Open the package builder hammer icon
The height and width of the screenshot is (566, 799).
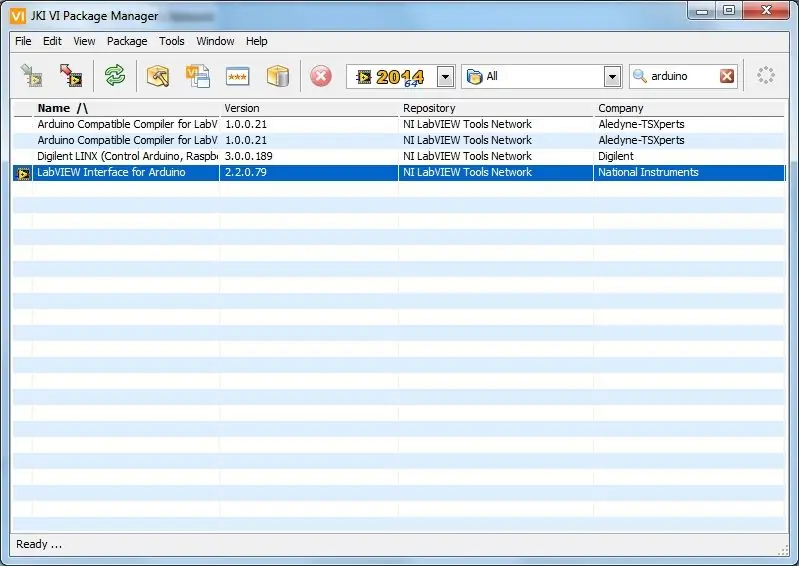click(157, 76)
